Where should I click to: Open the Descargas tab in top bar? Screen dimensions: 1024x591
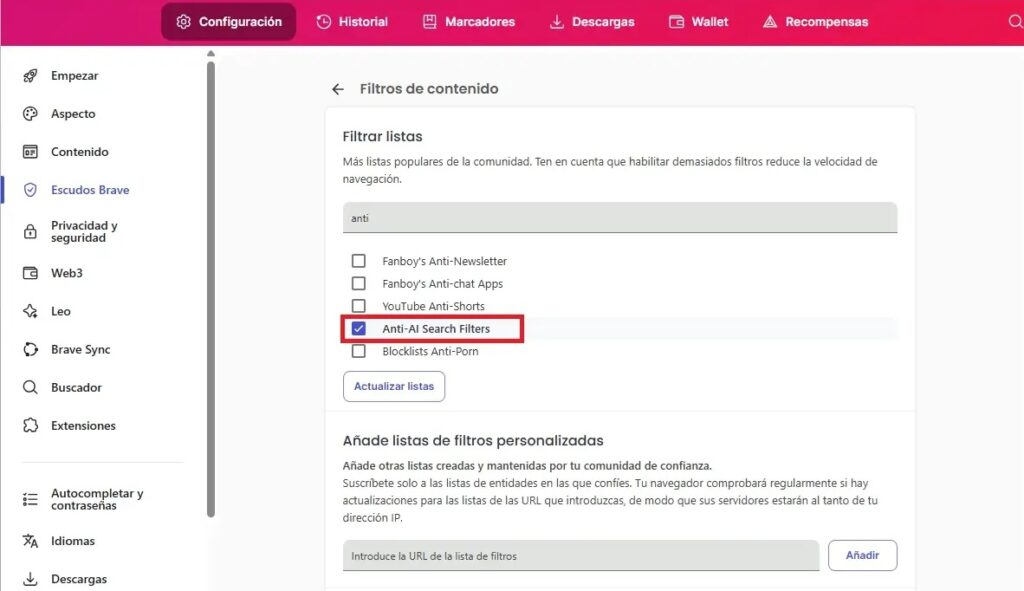coord(592,22)
